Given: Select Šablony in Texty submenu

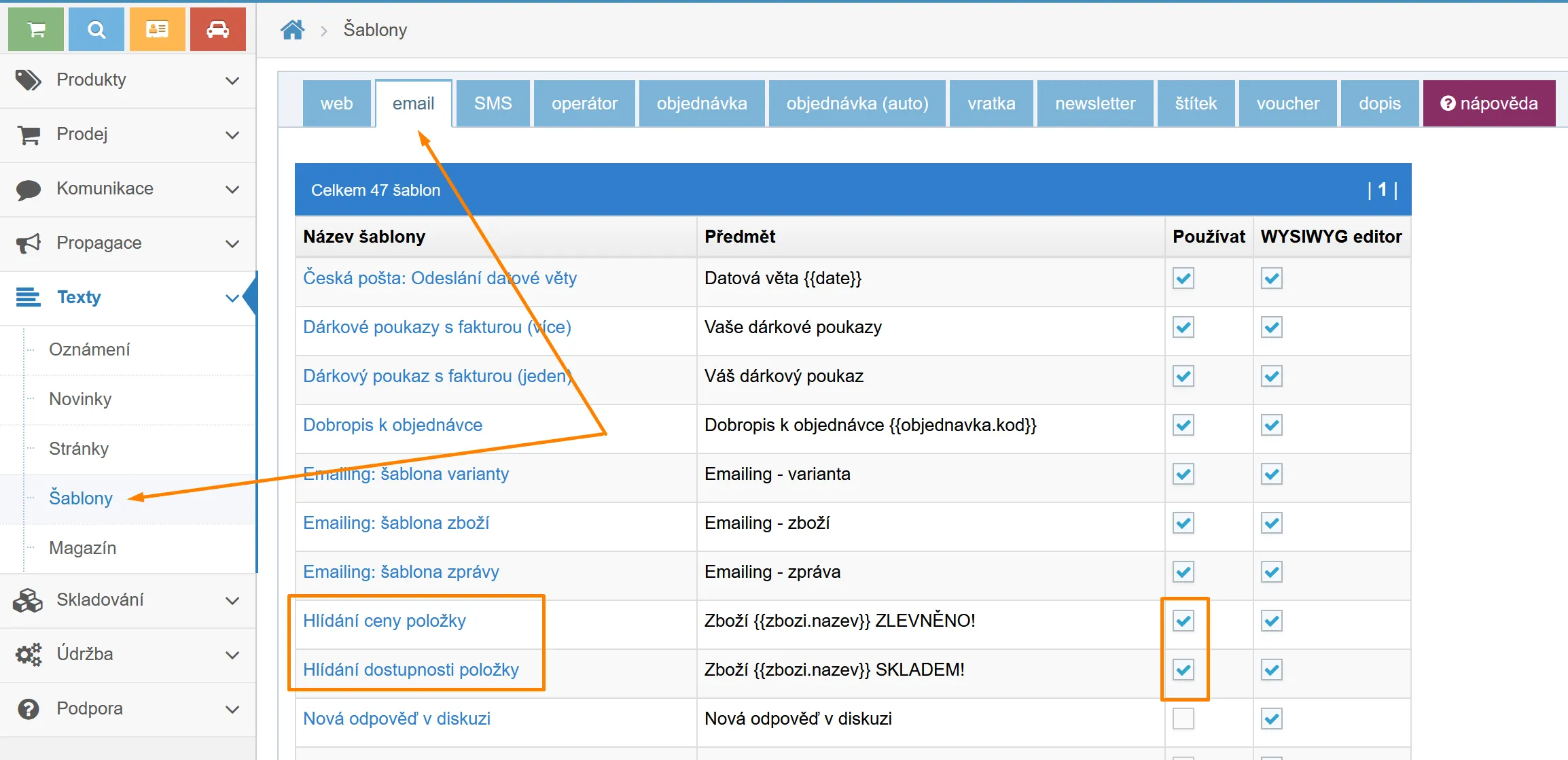Looking at the screenshot, I should (81, 498).
